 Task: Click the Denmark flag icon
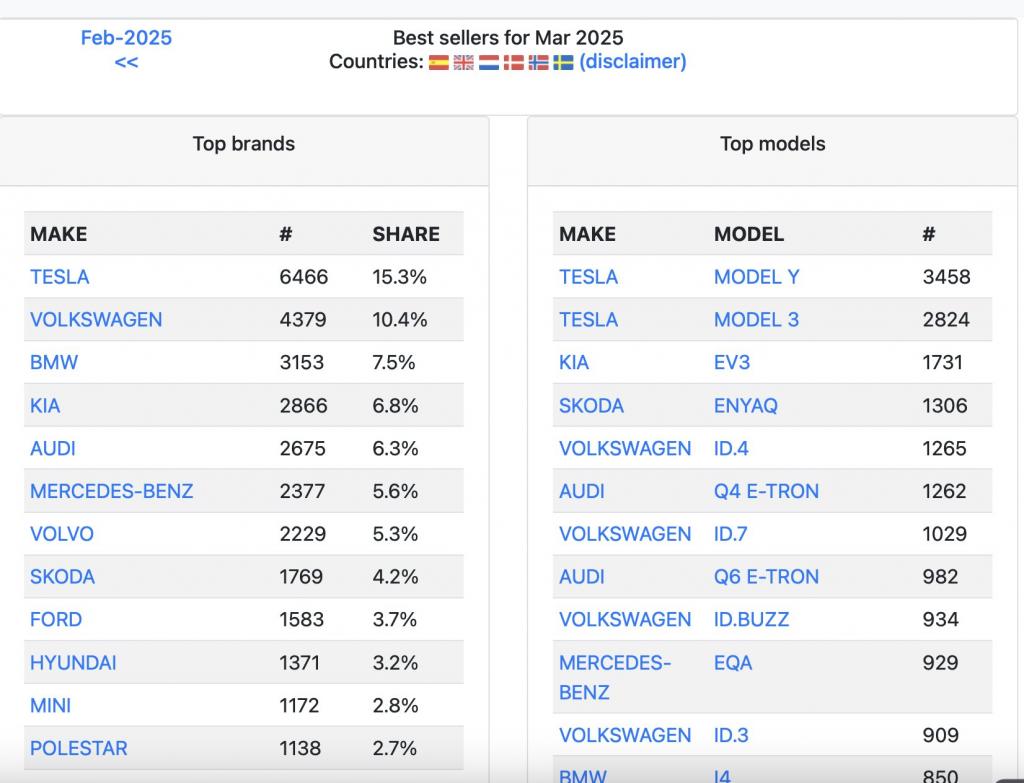coord(513,63)
